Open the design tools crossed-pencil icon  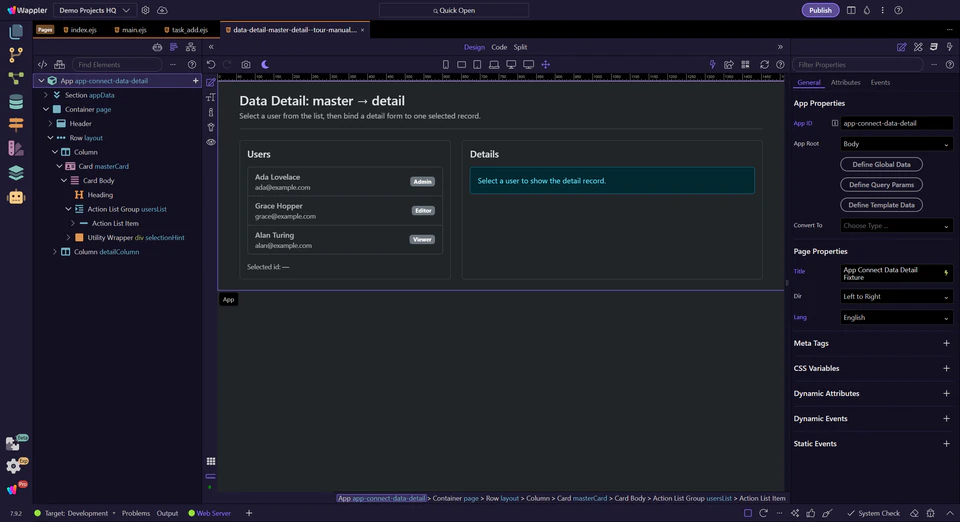pos(918,47)
